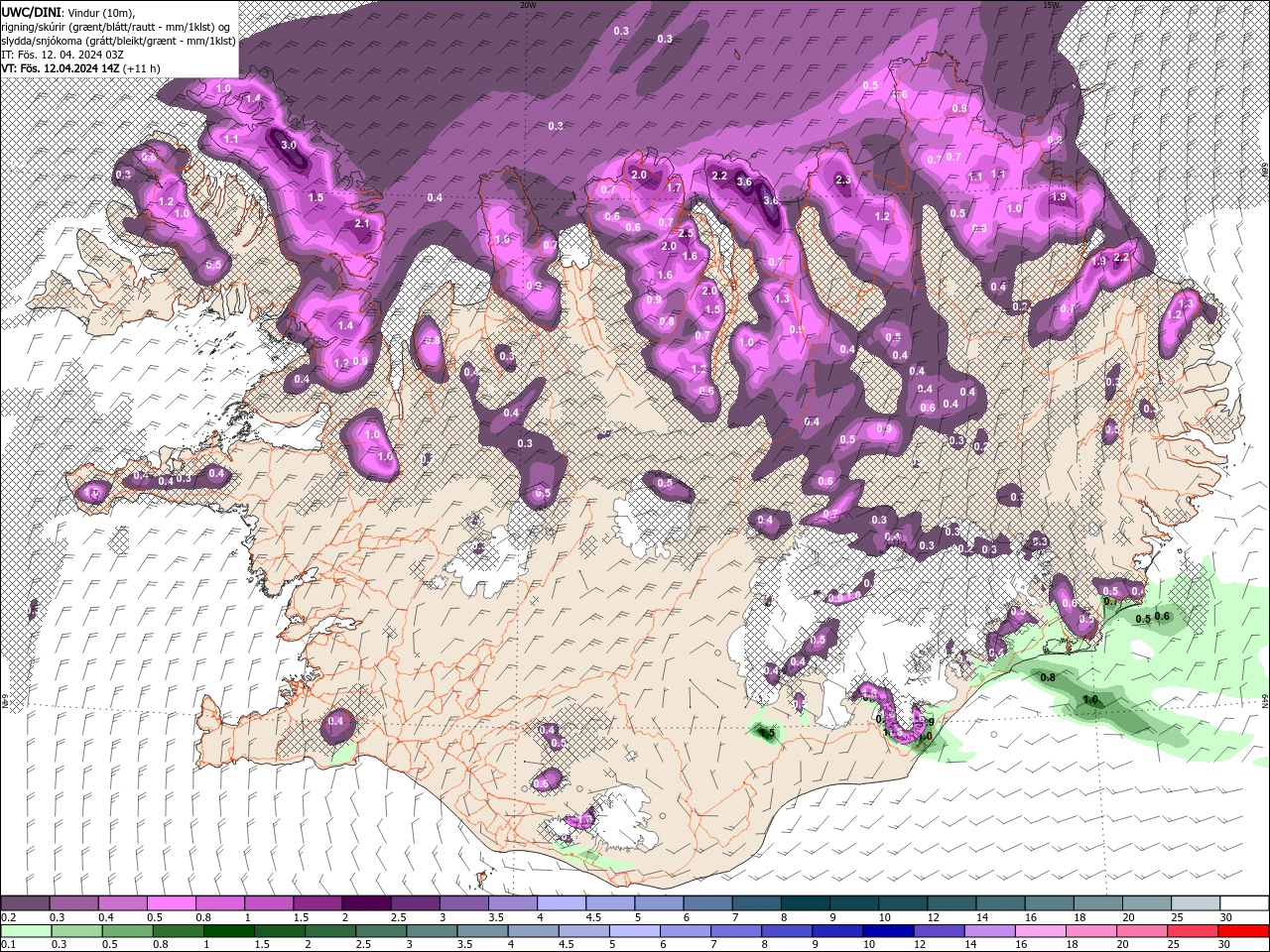The image size is (1270, 952).
Task: Click the '(+11 h)' forecast offset text
Action: click(142, 67)
